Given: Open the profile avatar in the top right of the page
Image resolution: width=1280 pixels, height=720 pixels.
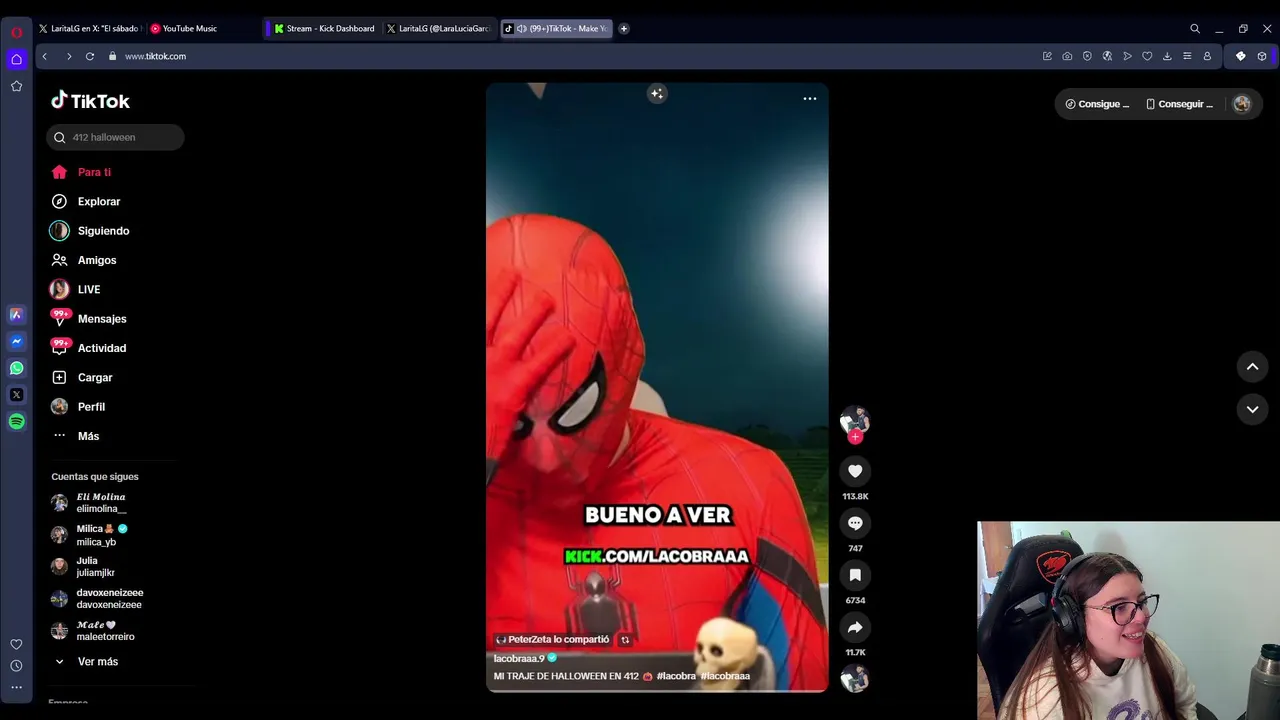Looking at the screenshot, I should coord(1242,104).
